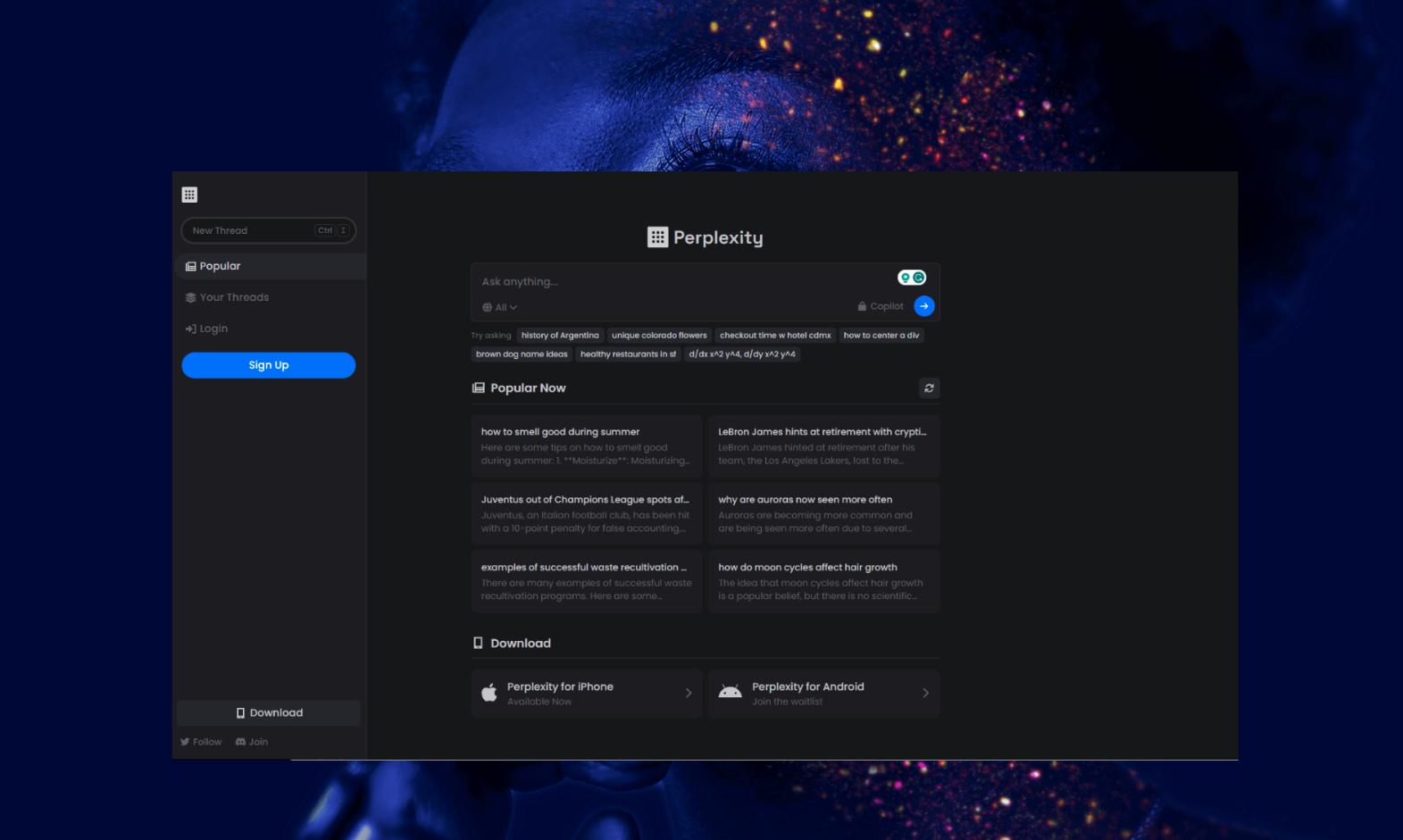
Task: Click the Ctrl I shortcut badge
Action: coord(332,230)
